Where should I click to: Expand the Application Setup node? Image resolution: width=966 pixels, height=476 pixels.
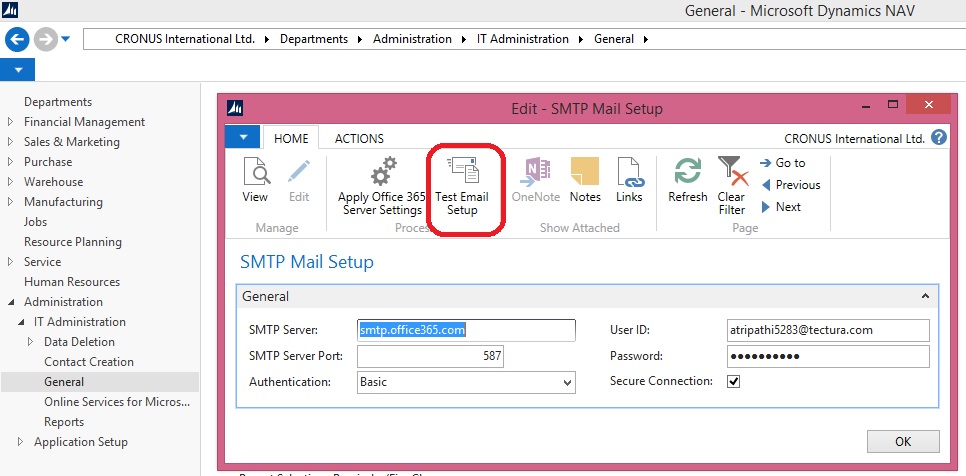click(21, 442)
